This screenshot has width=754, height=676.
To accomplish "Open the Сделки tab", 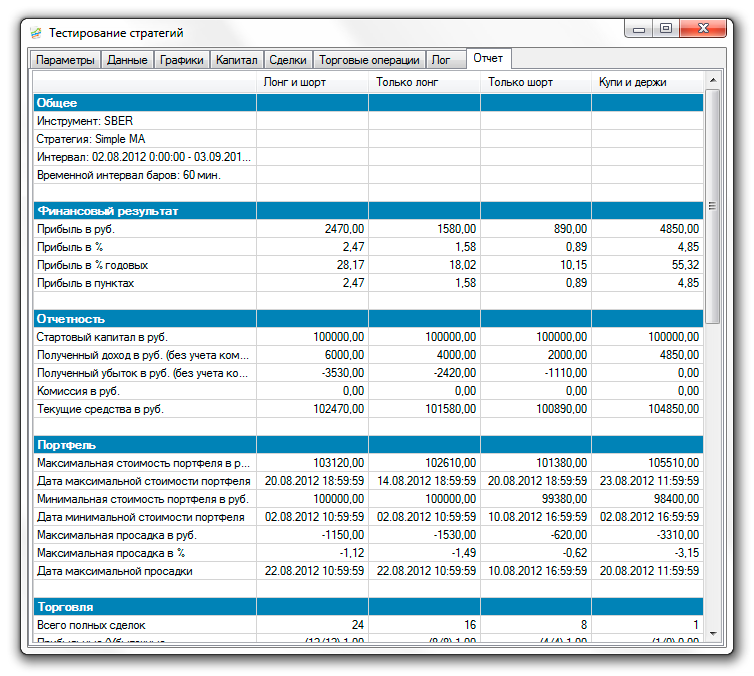I will (288, 60).
